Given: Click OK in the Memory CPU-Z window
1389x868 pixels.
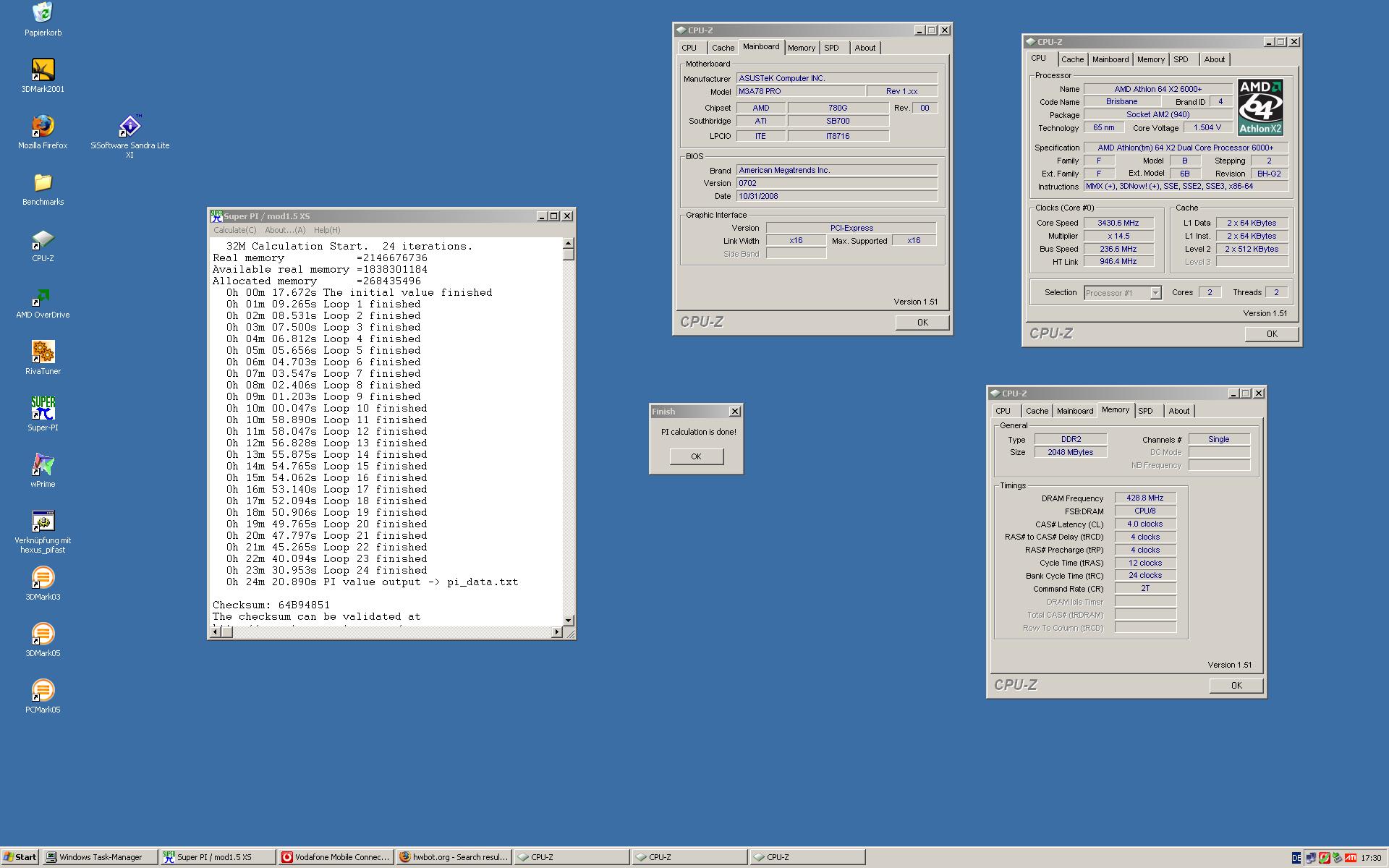Looking at the screenshot, I should coord(1236,686).
